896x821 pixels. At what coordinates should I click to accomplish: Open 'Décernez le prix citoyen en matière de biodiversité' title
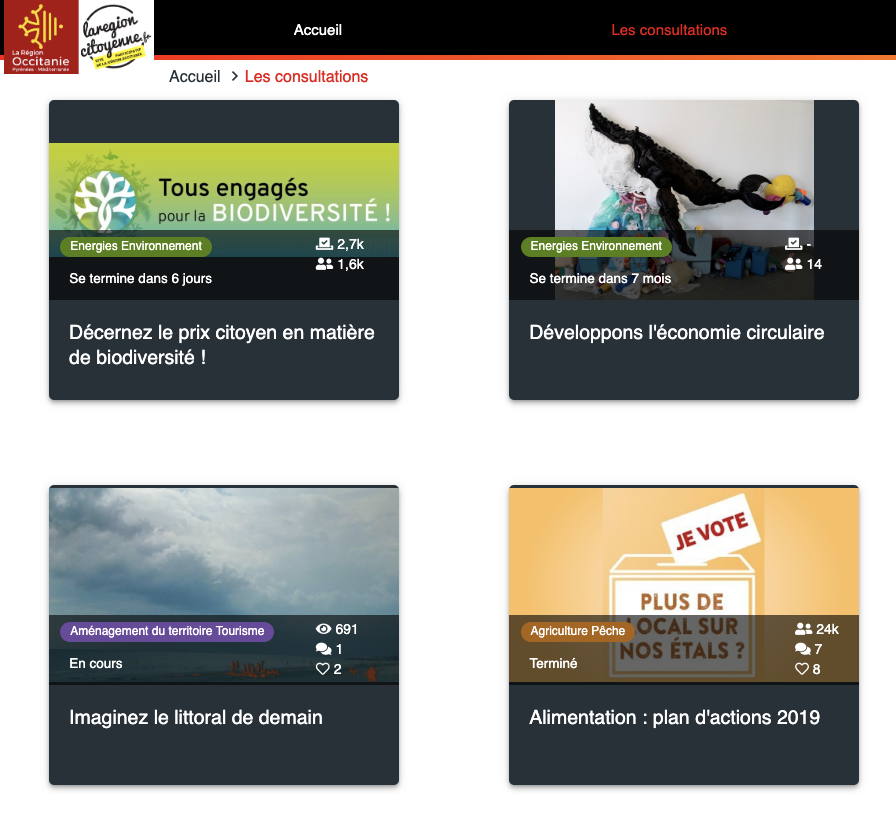coord(222,345)
